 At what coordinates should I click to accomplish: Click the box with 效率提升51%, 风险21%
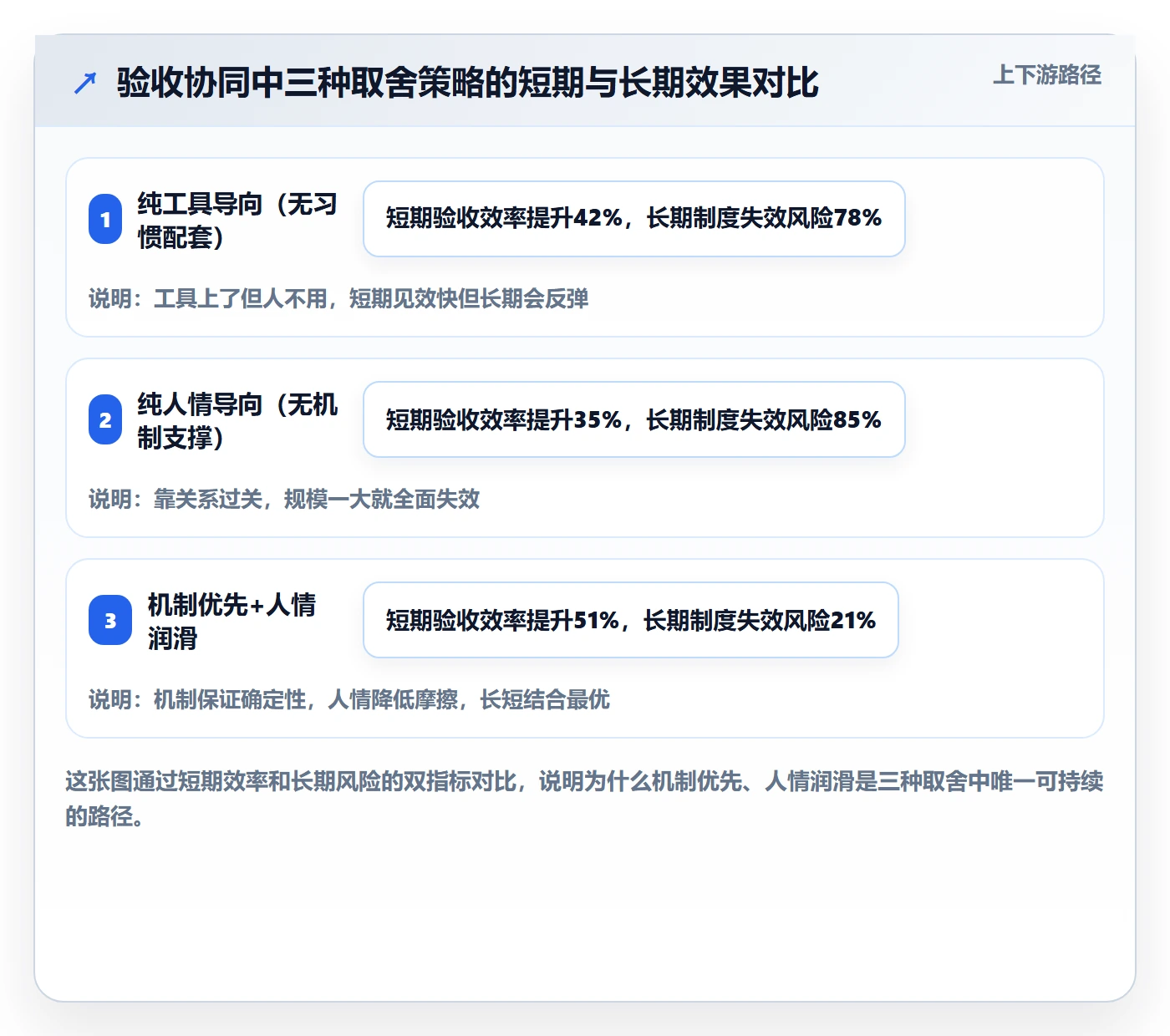pyautogui.click(x=631, y=620)
